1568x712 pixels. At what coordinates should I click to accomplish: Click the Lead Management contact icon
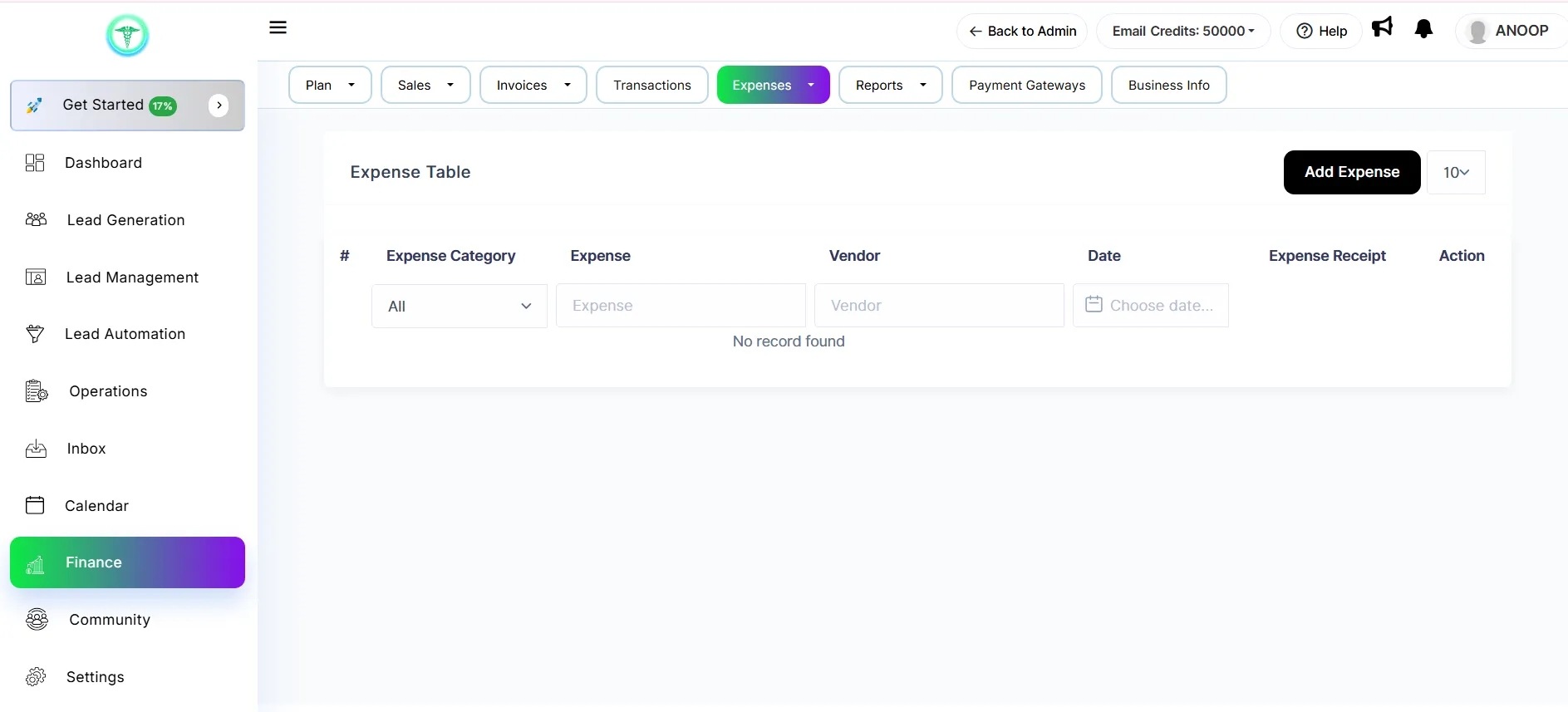[36, 277]
